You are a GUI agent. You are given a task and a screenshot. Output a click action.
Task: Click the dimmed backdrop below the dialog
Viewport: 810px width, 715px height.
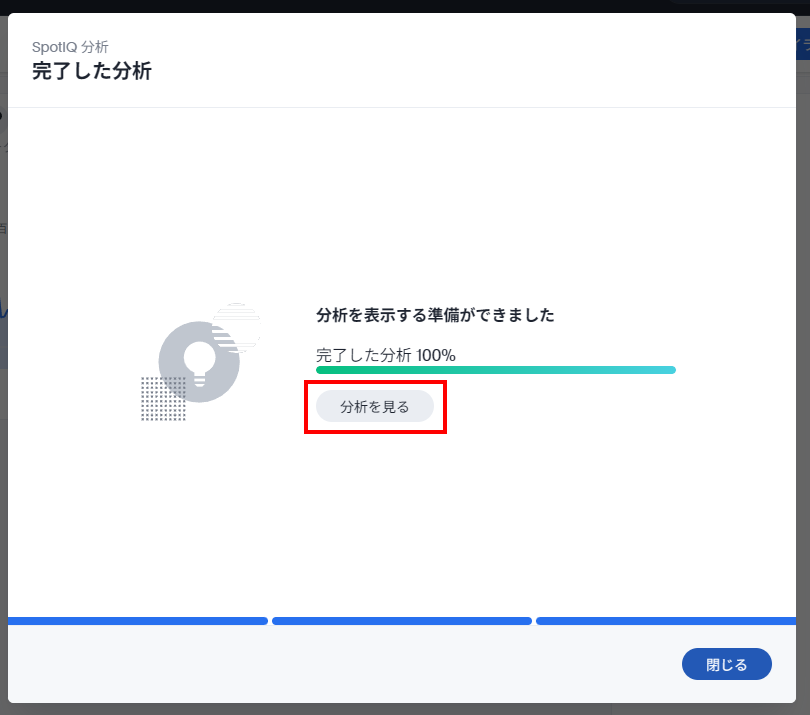[x=400, y=710]
